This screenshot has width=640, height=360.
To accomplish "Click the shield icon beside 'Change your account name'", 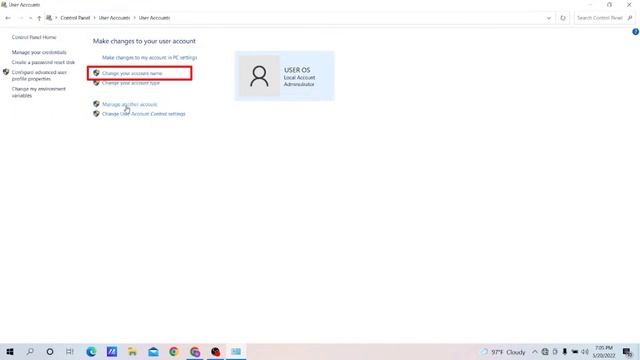I will click(x=96, y=73).
